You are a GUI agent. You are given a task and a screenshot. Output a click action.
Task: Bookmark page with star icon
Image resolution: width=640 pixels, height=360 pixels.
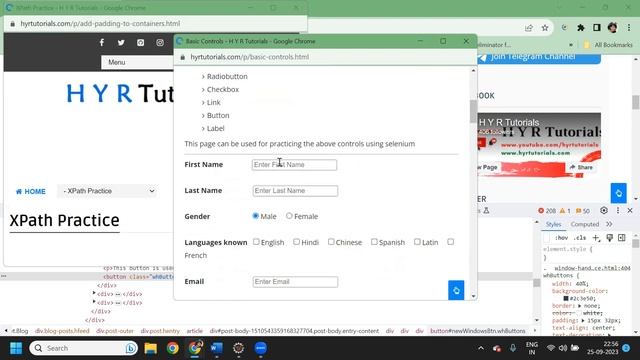click(x=545, y=28)
